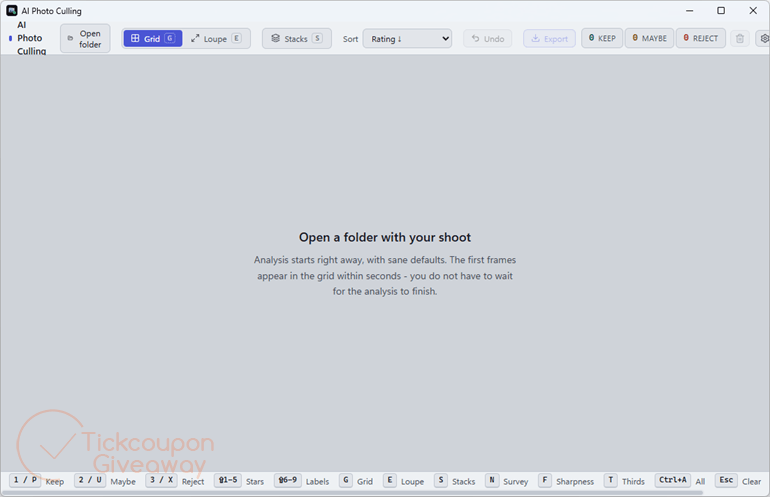Click the T Thirds shortcut hint

624,481
